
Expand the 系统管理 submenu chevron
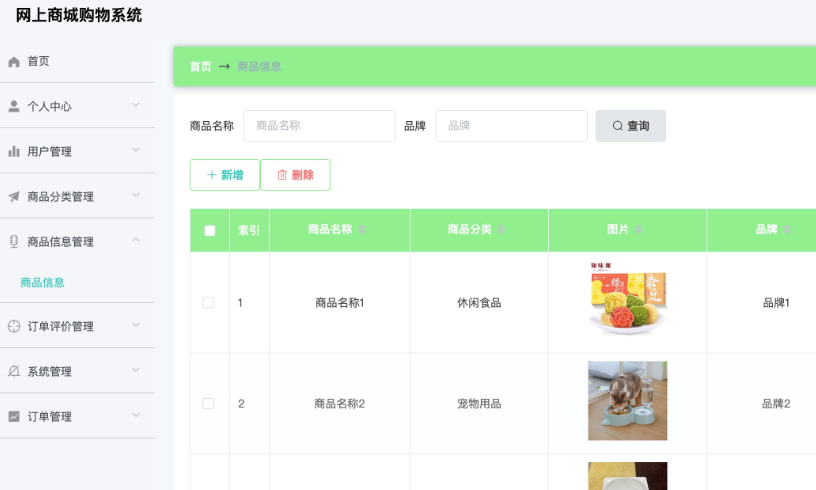tap(136, 370)
